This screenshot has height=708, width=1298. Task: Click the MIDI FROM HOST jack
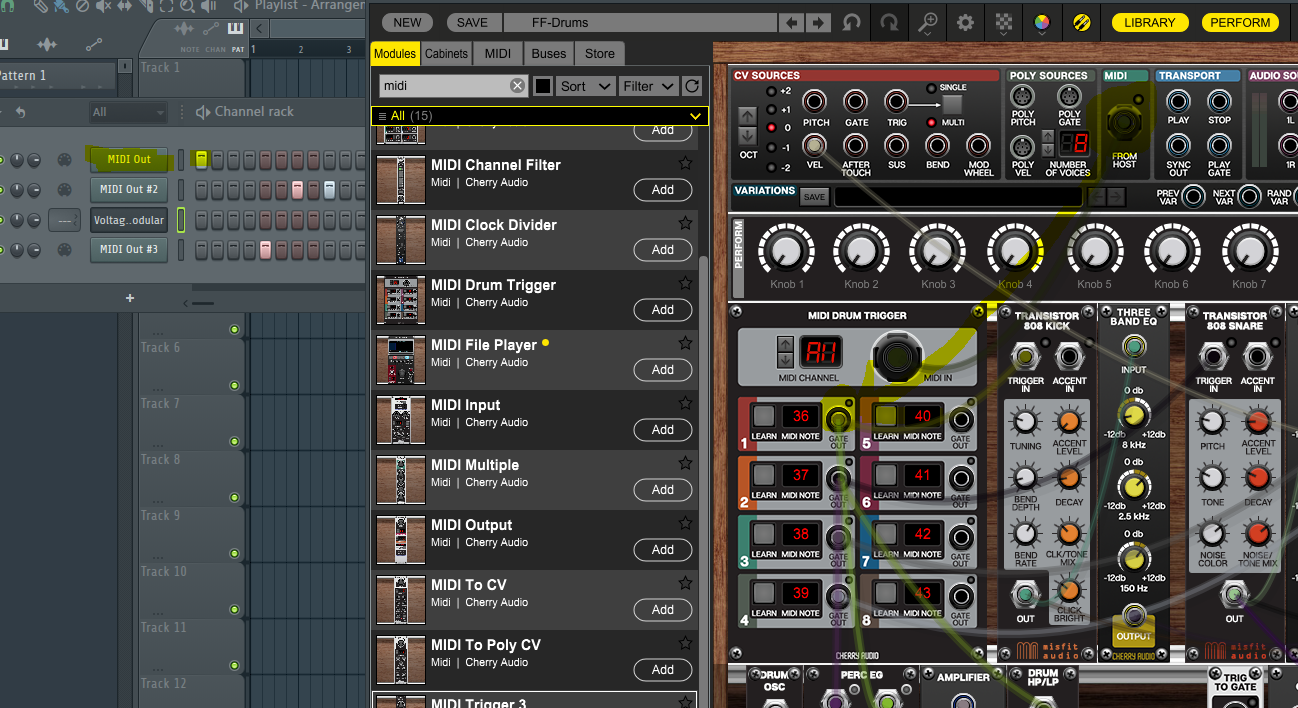tap(1124, 123)
